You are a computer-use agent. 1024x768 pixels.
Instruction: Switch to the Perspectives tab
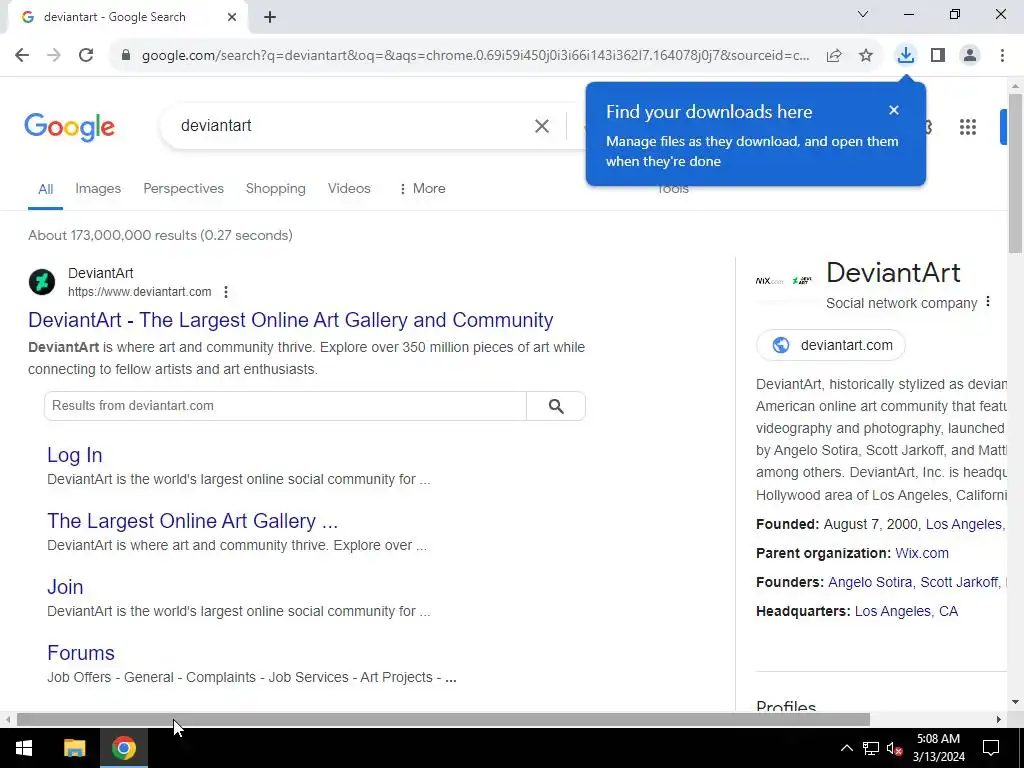click(184, 188)
